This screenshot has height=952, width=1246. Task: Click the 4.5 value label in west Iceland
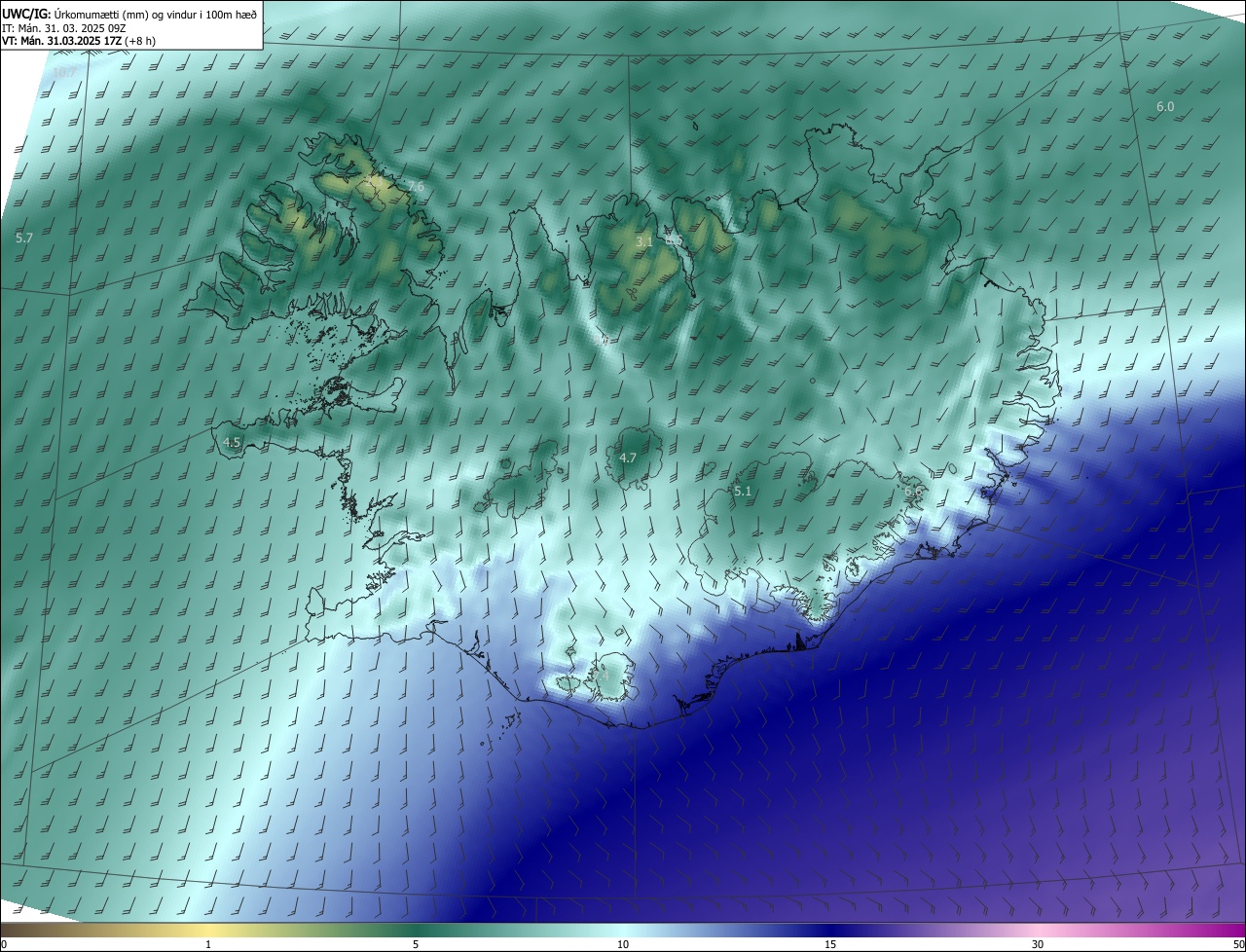coord(232,442)
